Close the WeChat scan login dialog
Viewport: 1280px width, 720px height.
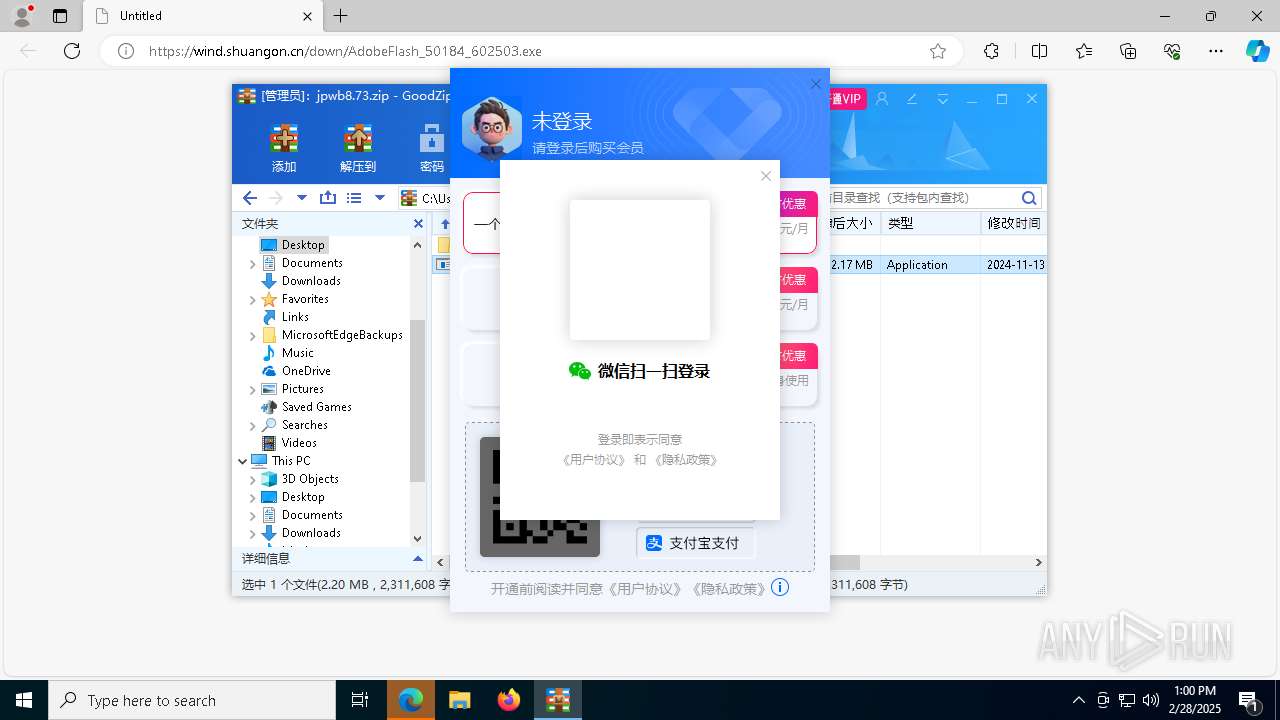click(766, 176)
